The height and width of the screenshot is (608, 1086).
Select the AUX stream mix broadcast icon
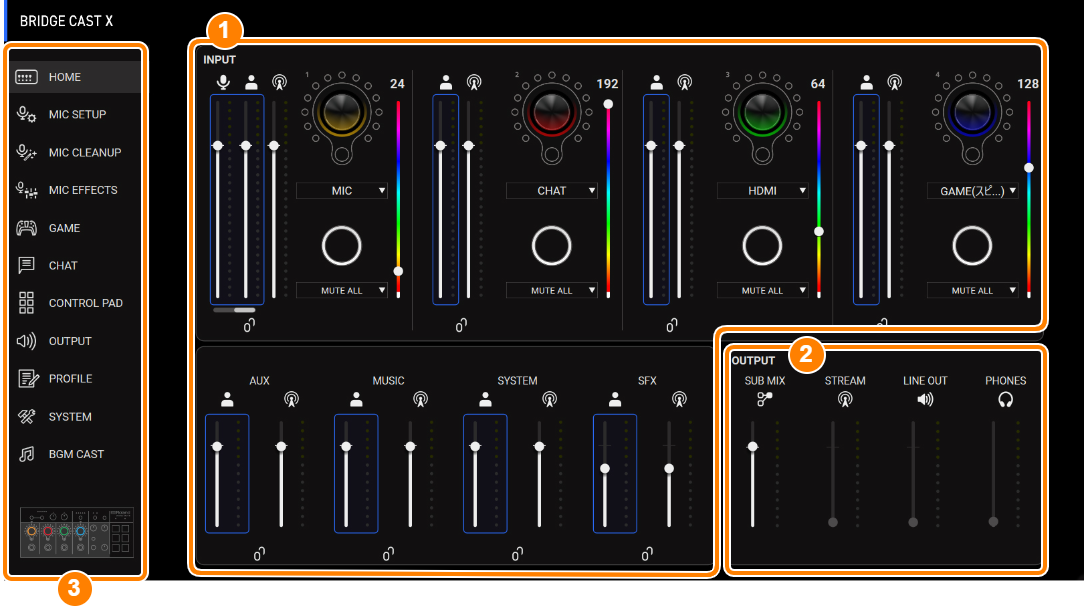click(x=292, y=400)
